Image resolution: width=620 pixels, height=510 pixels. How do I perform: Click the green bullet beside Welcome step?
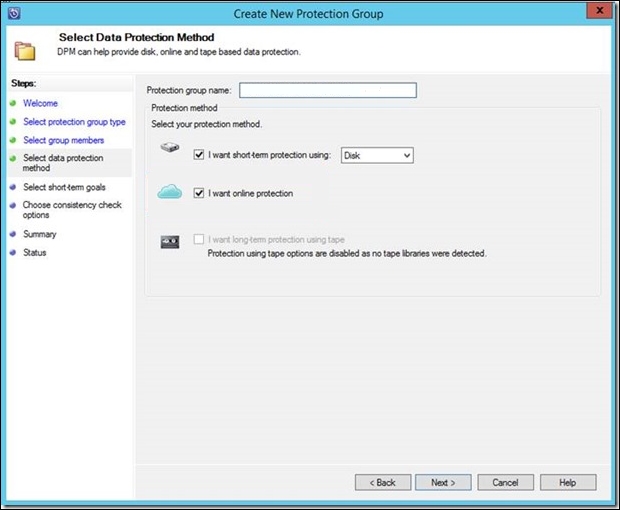pos(12,103)
